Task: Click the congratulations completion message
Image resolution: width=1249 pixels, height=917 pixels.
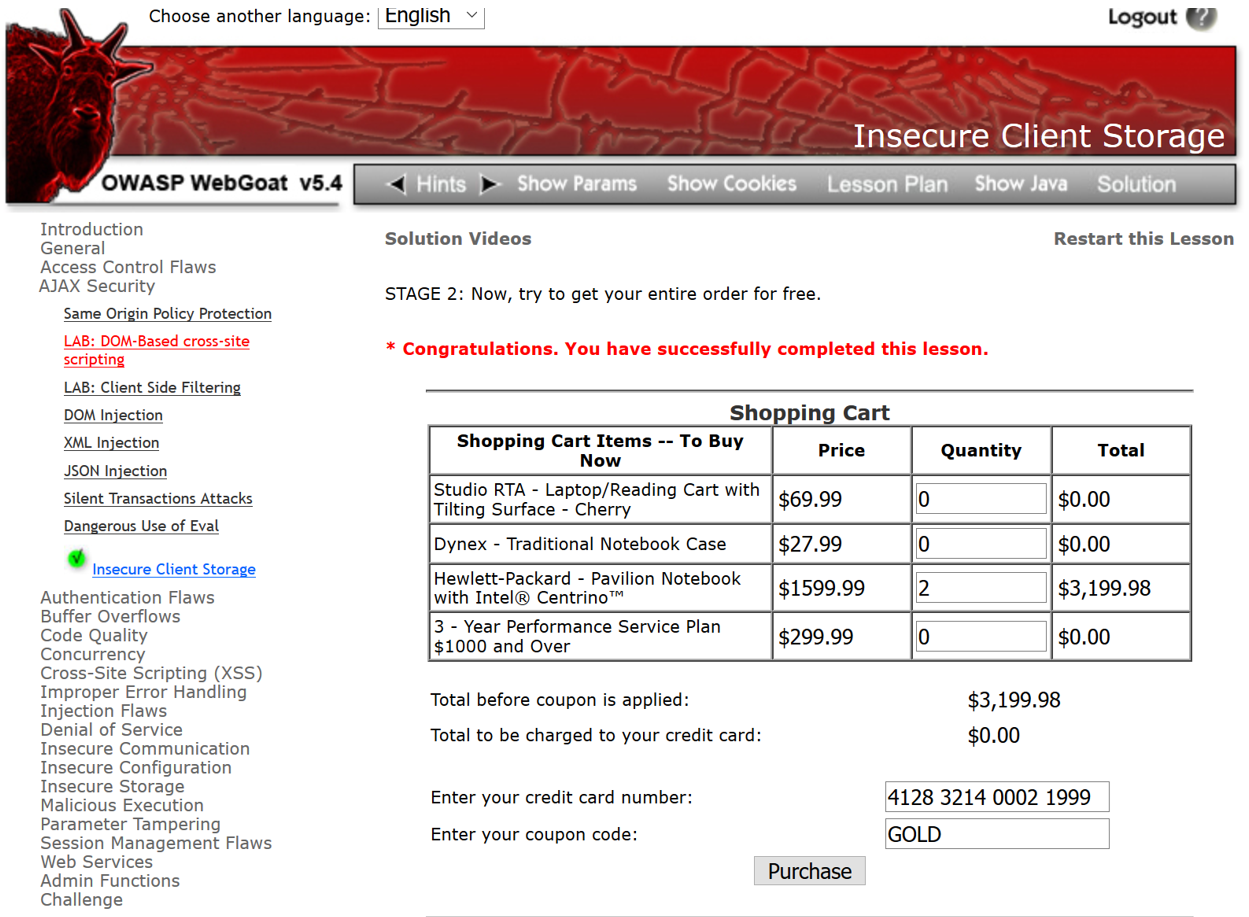Action: 687,349
